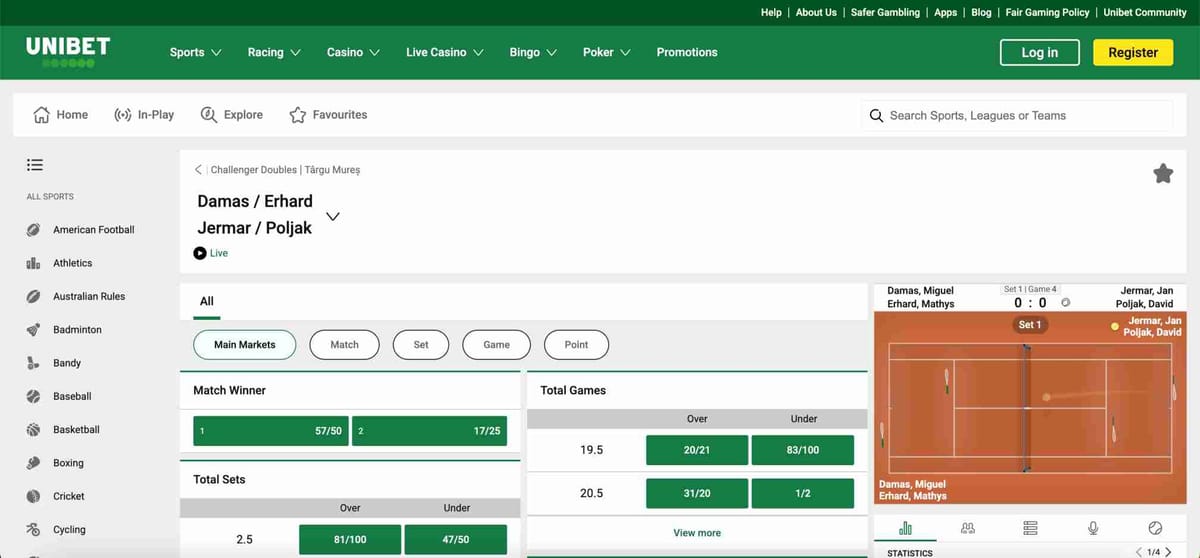This screenshot has width=1200, height=558.
Task: Click the Unibet logo
Action: coord(68,52)
